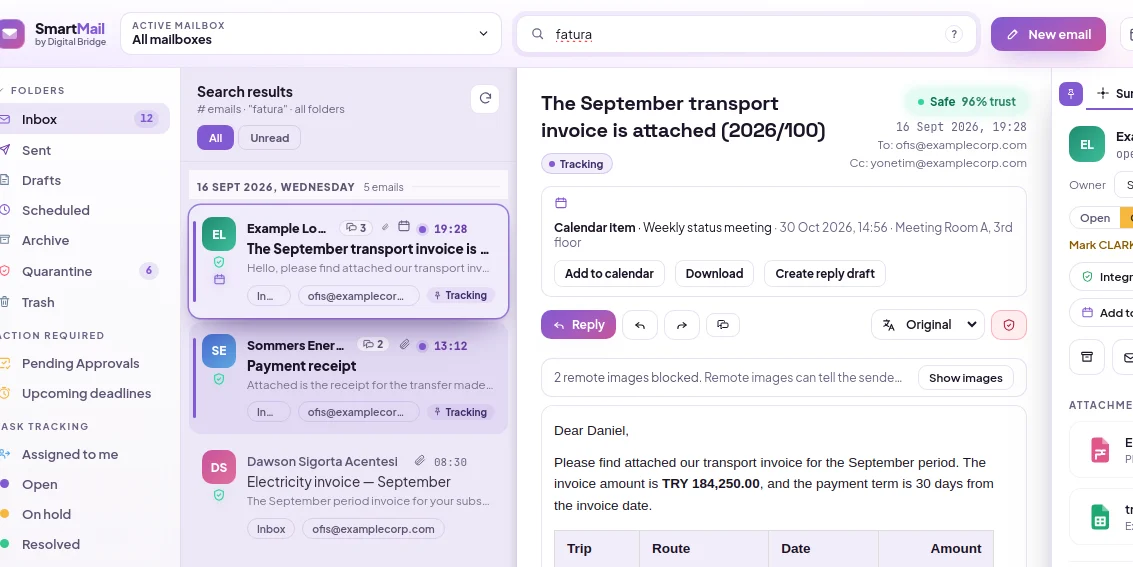Click the EL sender avatar in list
The width and height of the screenshot is (1133, 567).
(219, 235)
